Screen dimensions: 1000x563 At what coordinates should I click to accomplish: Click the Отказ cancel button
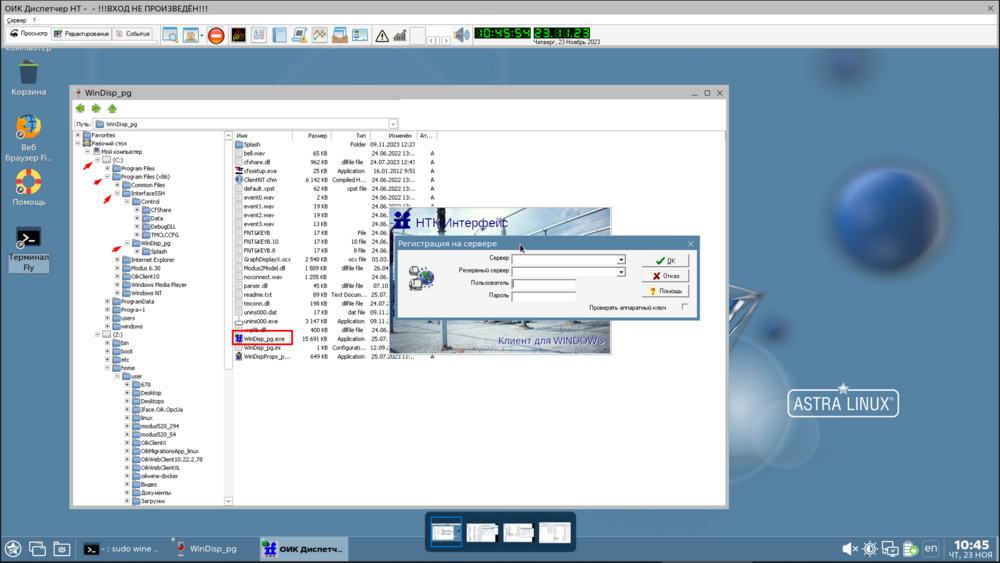(665, 276)
